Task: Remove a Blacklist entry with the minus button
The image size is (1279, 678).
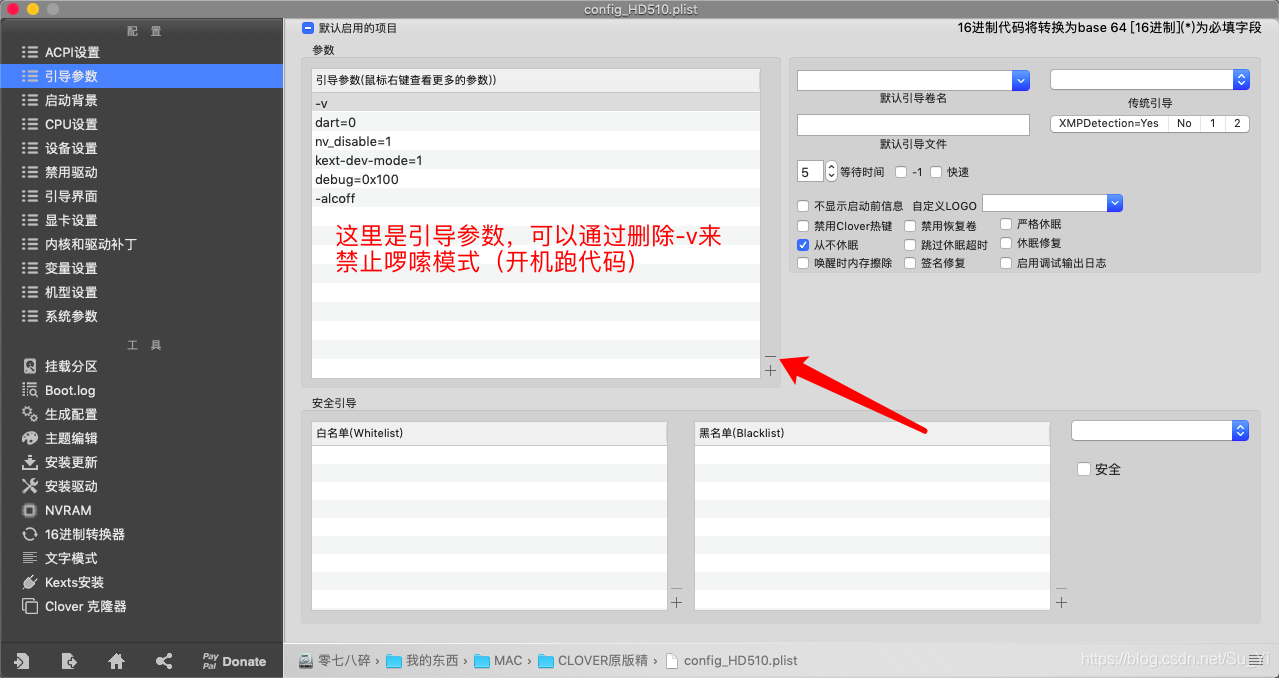Action: (1061, 588)
